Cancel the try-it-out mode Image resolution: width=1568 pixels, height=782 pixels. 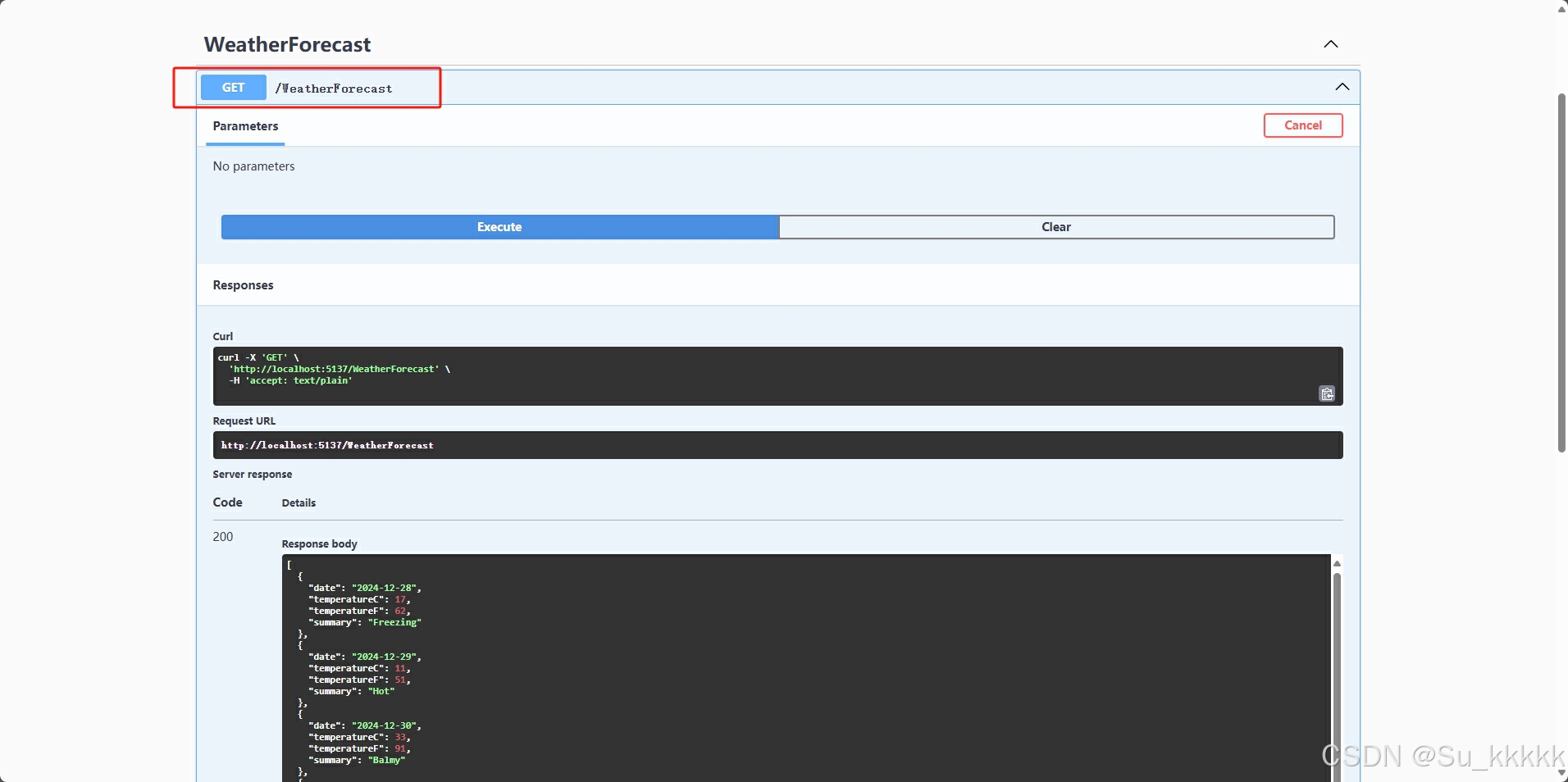(x=1303, y=125)
